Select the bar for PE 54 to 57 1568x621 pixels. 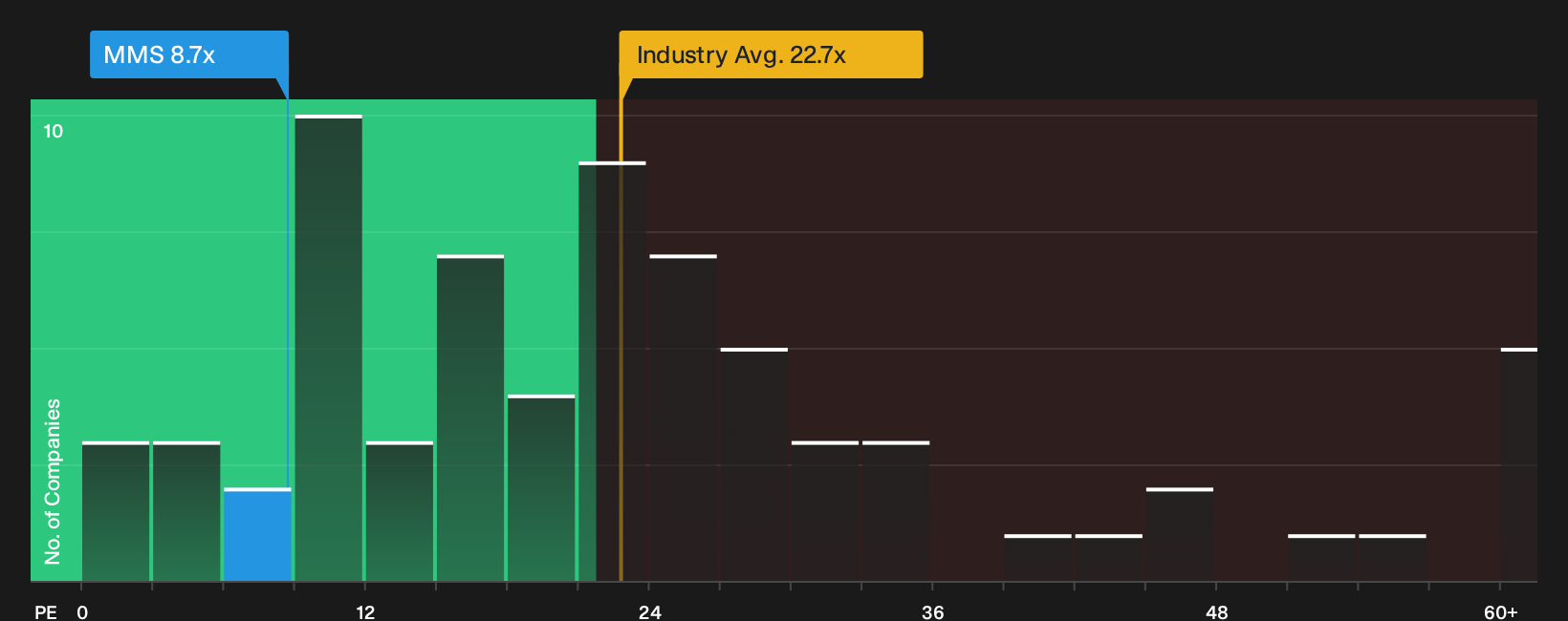[x=1392, y=558]
